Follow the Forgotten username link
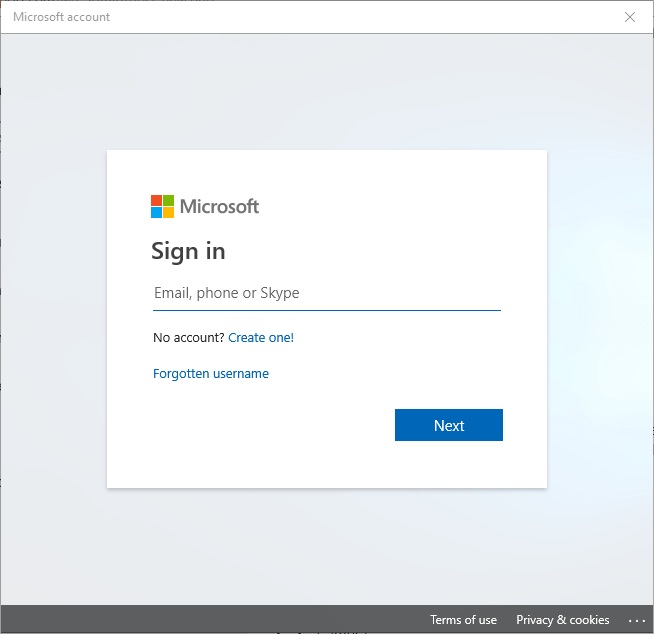 click(x=211, y=373)
